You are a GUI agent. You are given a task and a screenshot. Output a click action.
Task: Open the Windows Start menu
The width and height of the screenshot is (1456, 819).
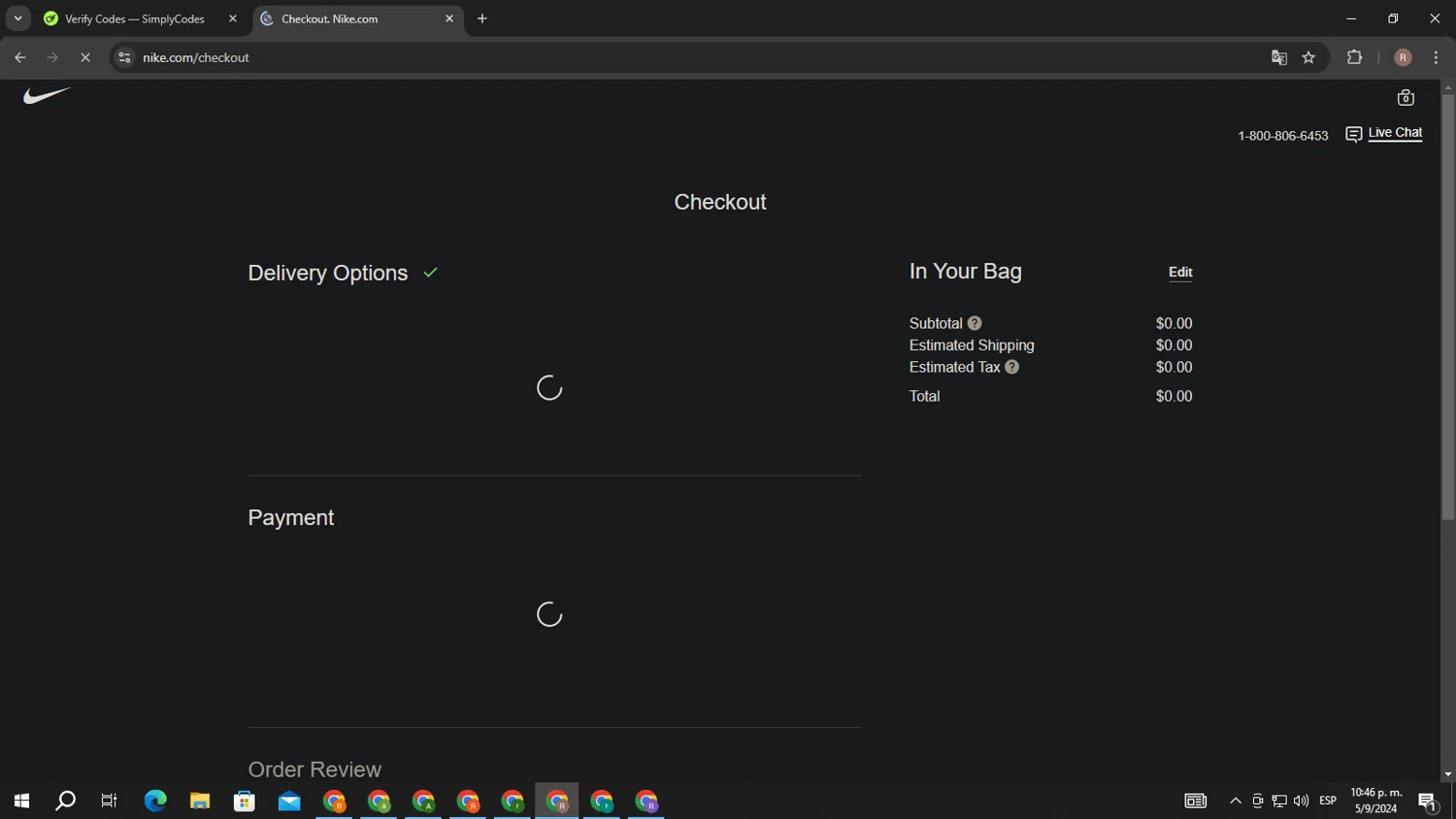[21, 801]
